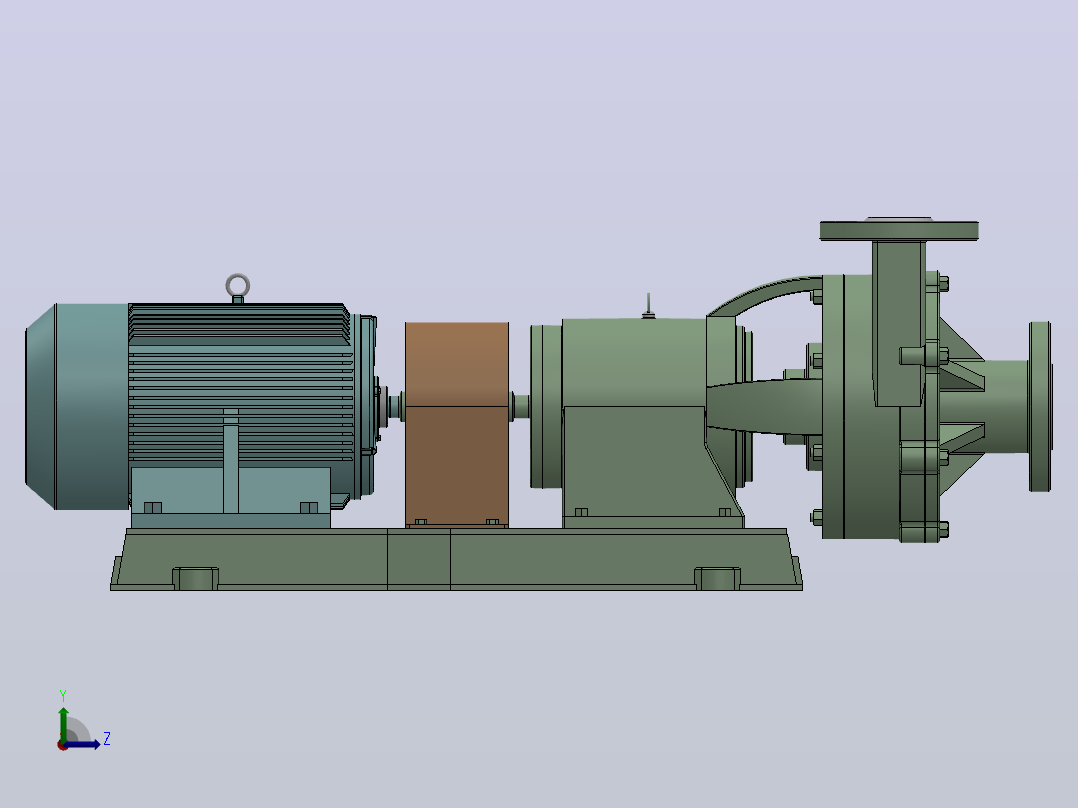1078x808 pixels.
Task: Select the brown coupling guard
Action: [x=457, y=424]
